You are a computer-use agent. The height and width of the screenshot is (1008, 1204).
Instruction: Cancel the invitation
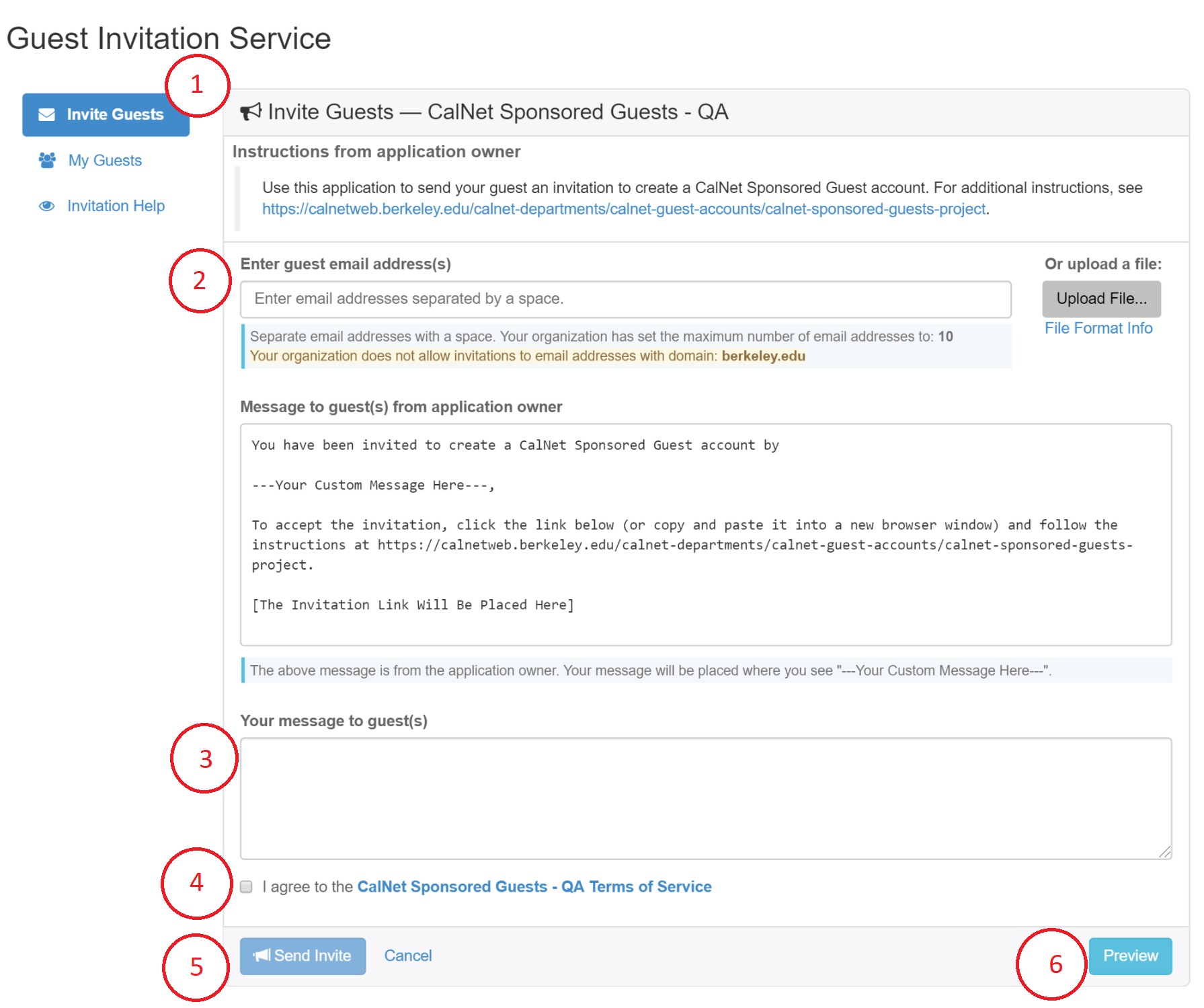click(408, 956)
